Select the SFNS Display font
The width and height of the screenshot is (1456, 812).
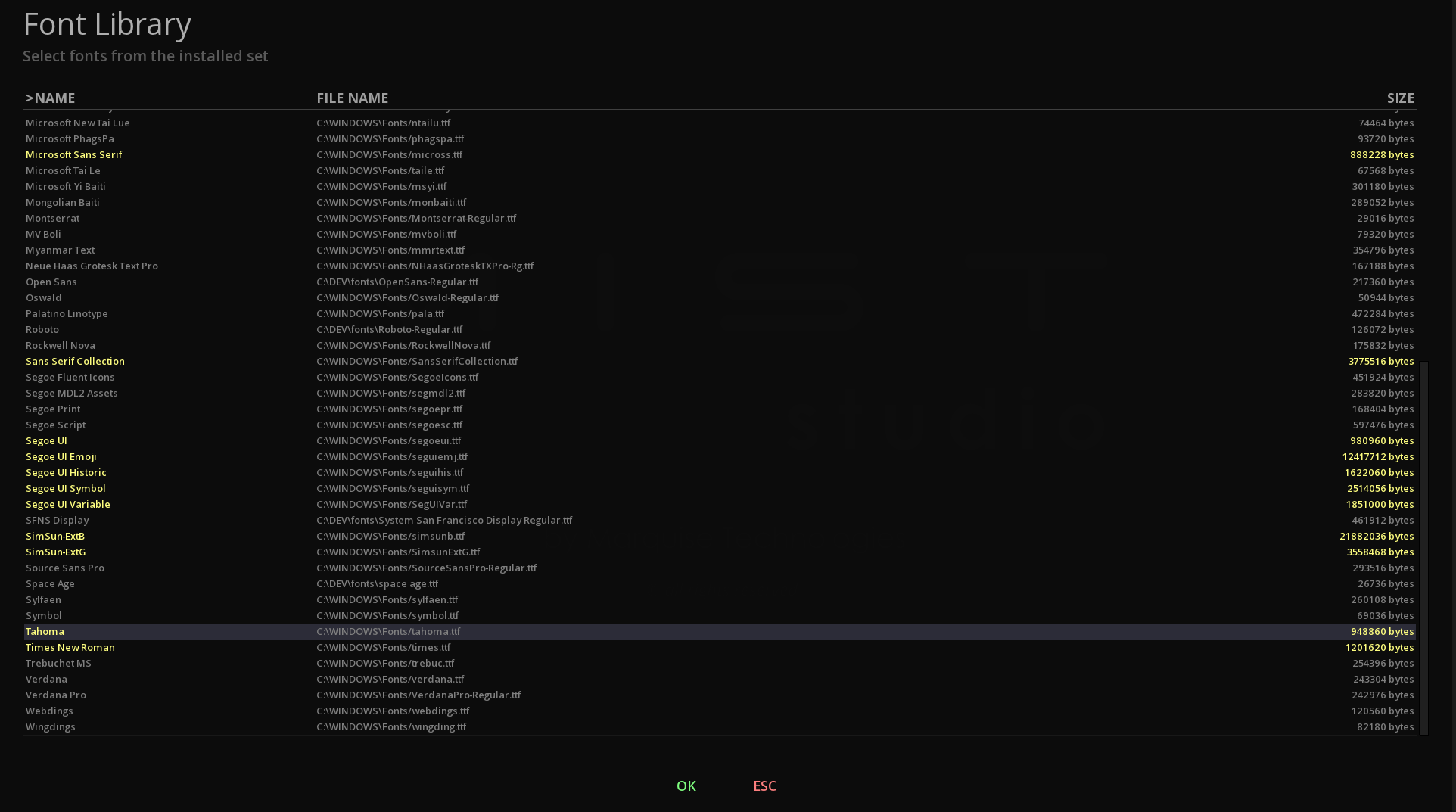720,520
